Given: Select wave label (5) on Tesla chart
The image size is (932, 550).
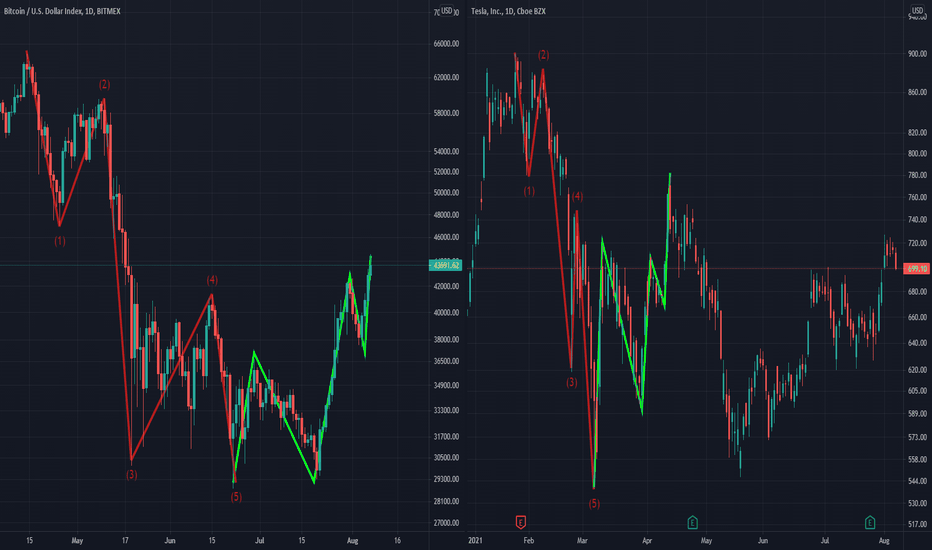Looking at the screenshot, I should [x=594, y=504].
